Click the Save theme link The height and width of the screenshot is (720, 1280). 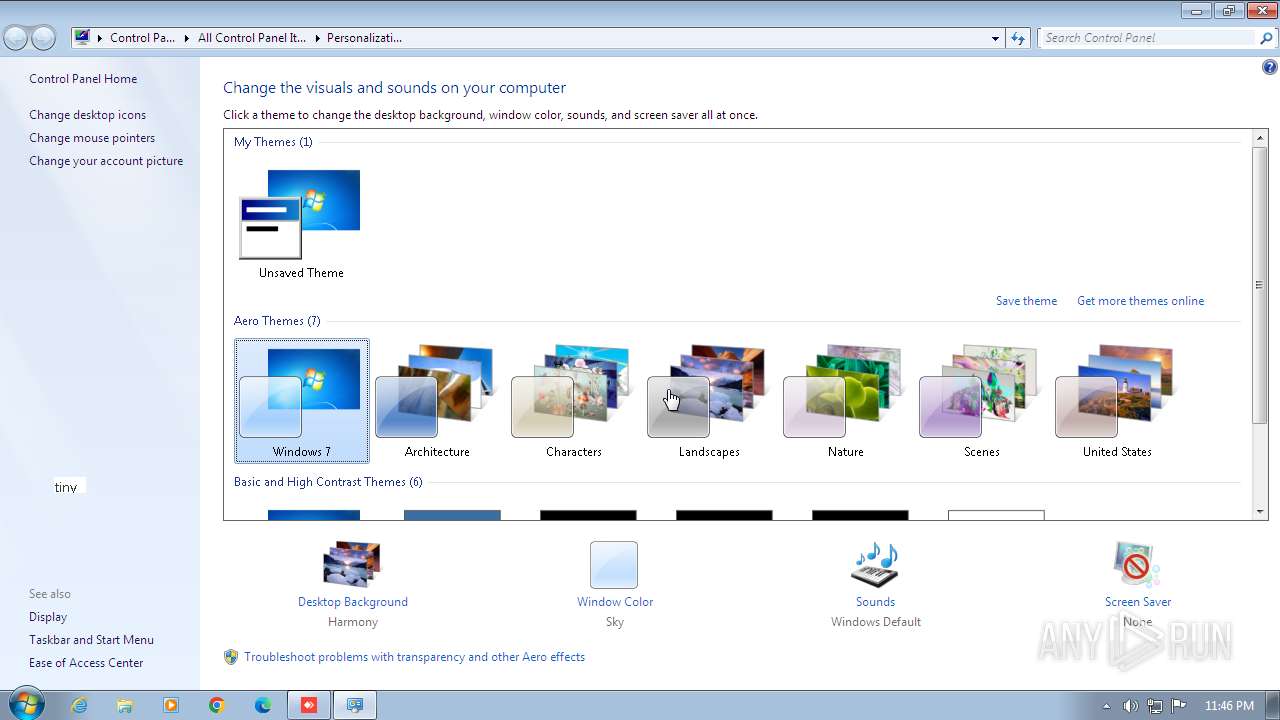pos(1026,301)
